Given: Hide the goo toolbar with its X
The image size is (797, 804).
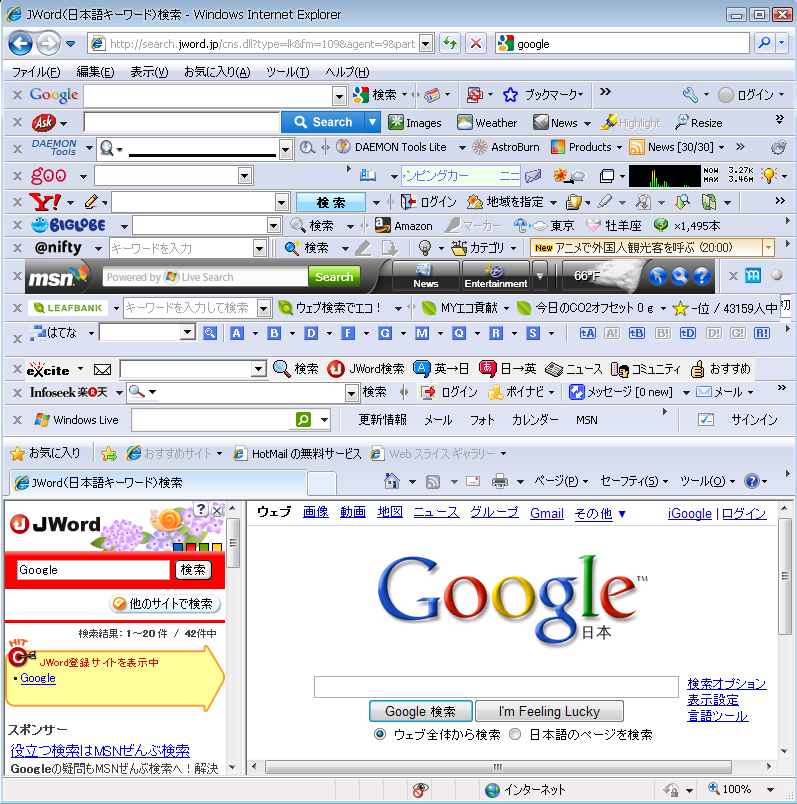Looking at the screenshot, I should [x=17, y=176].
